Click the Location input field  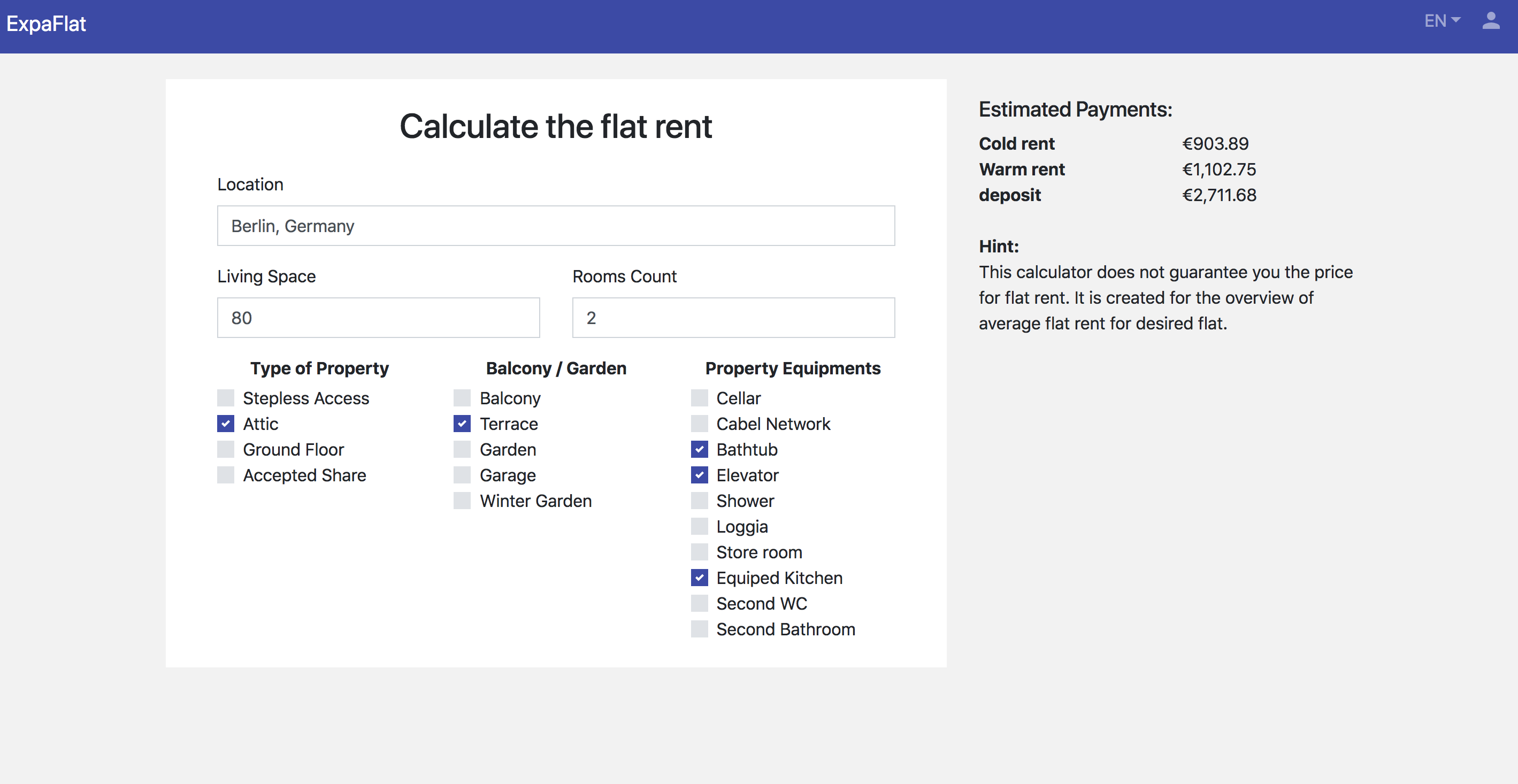[x=556, y=226]
